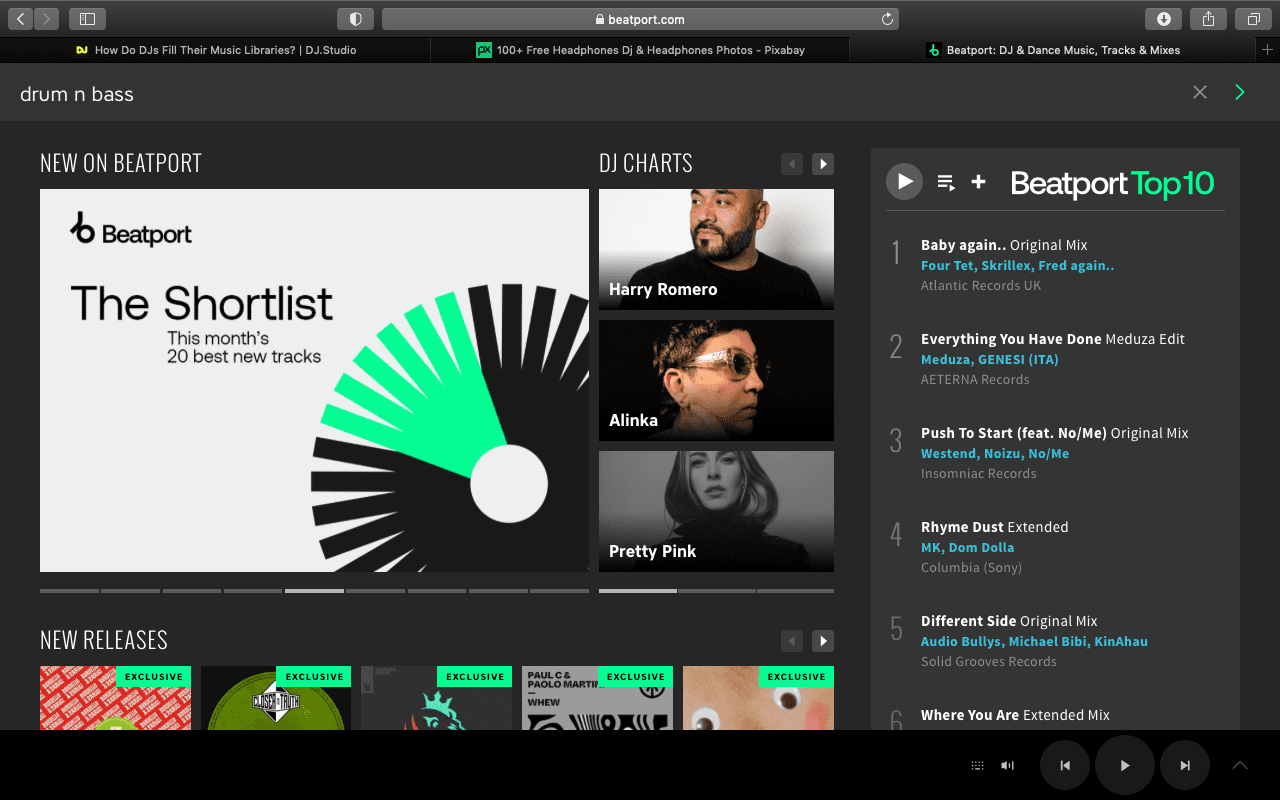Open the privacy shield report icon
This screenshot has height=800, width=1280.
point(355,19)
